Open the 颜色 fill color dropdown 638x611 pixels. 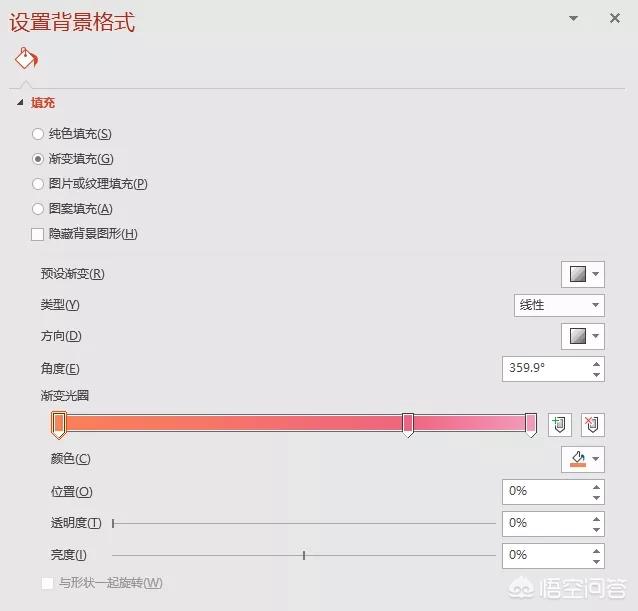[583, 459]
